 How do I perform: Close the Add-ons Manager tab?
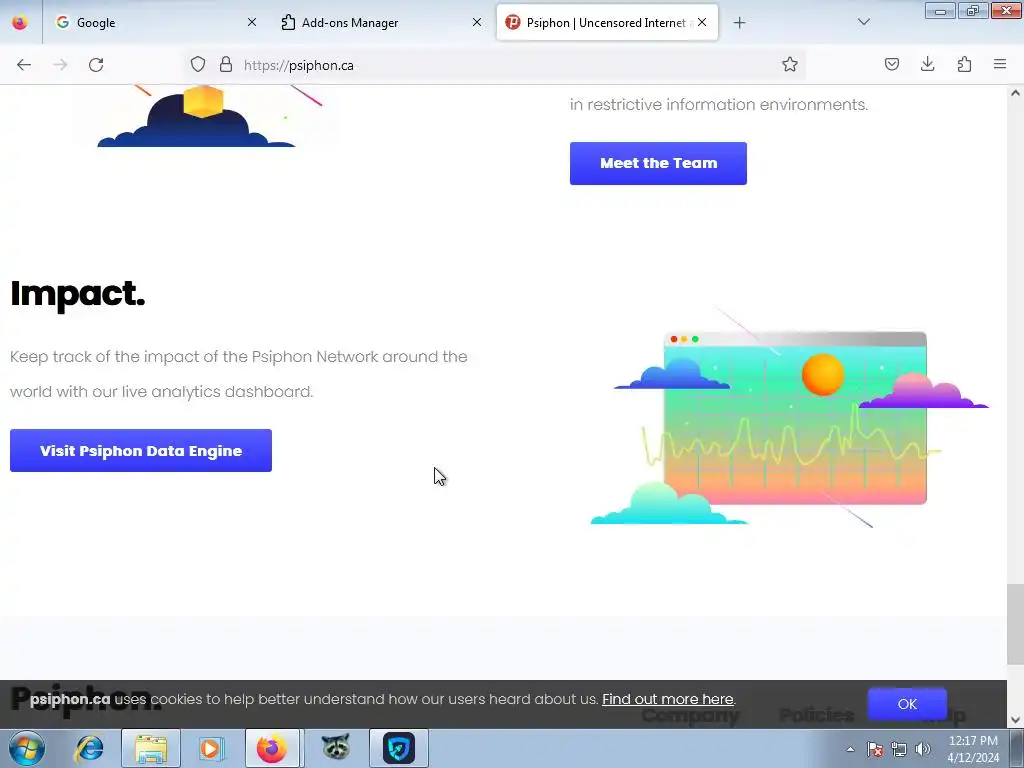click(477, 22)
